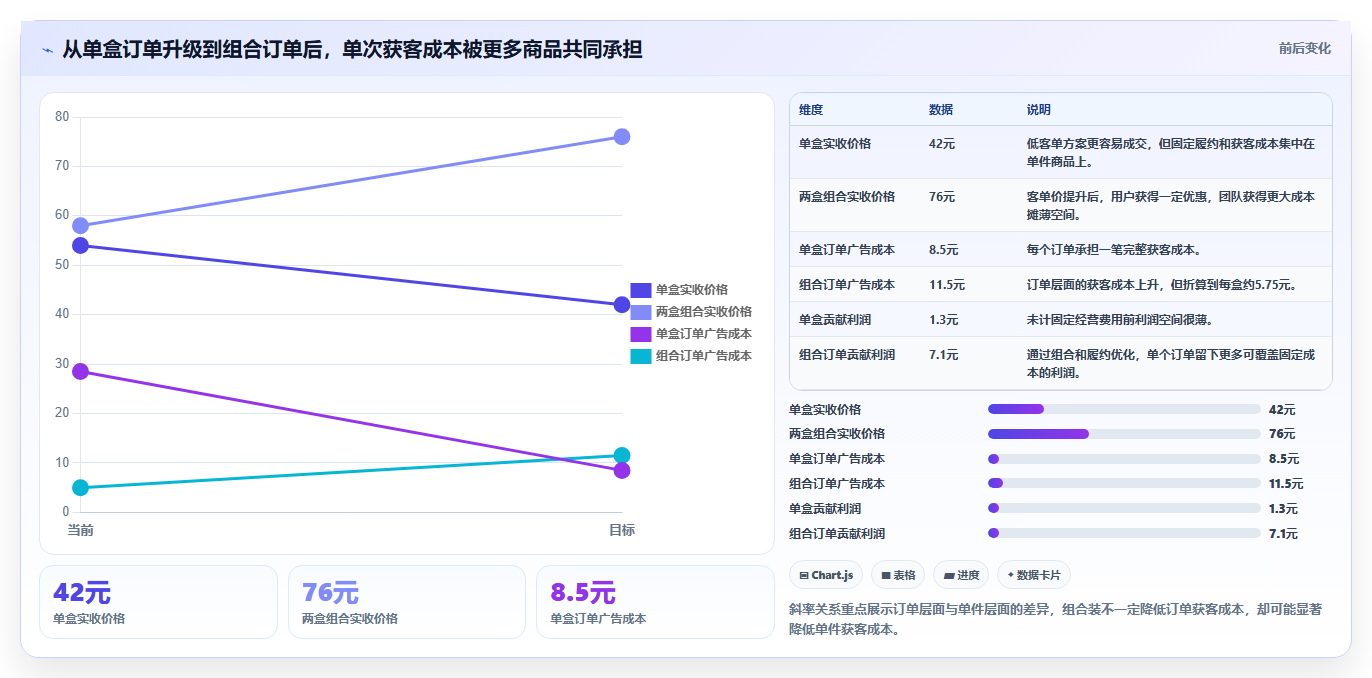1372x678 pixels.
Task: Click the 单盒订单广告成本 data point at 当前
Action: 81,371
